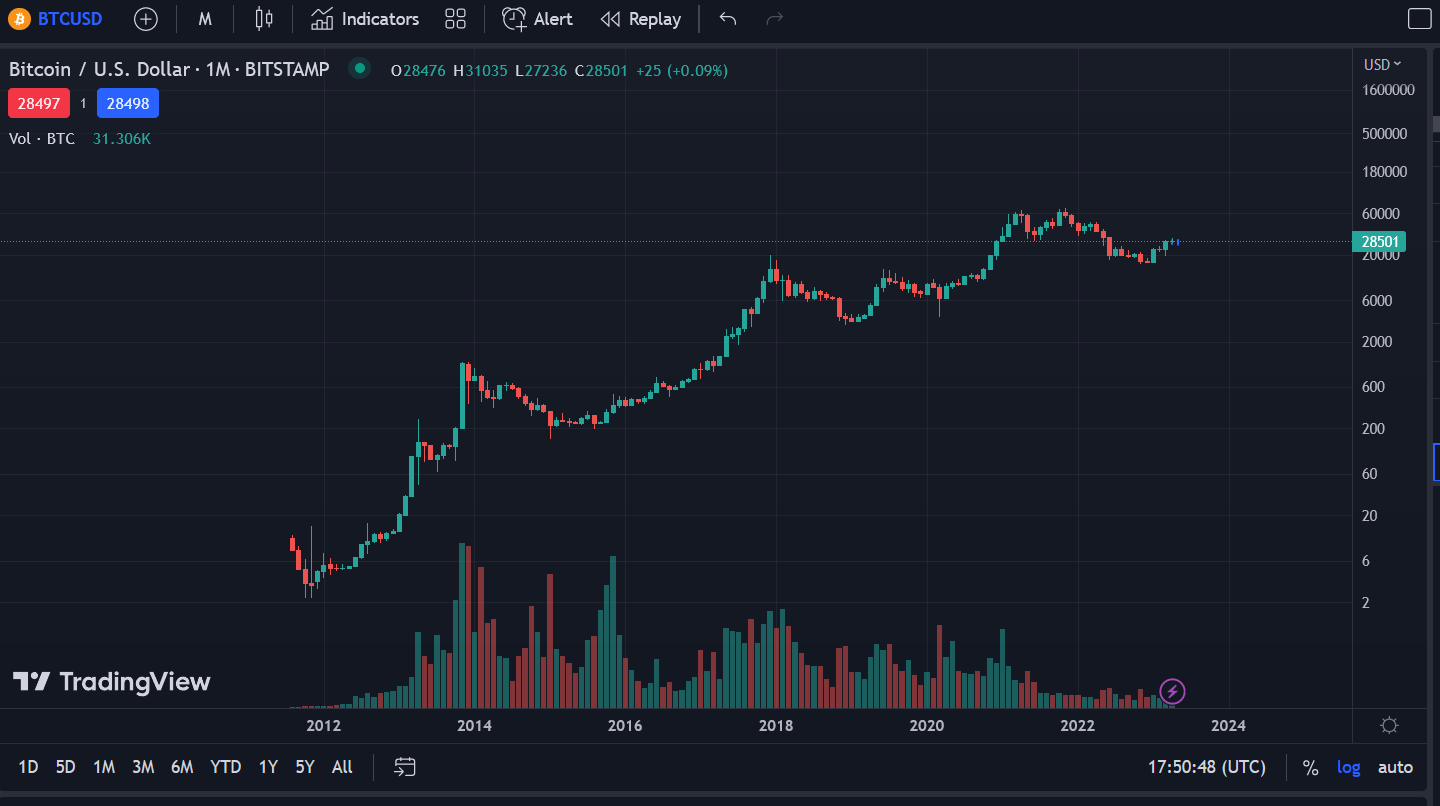The width and height of the screenshot is (1440, 806).
Task: Open chart settings gear icon
Action: pos(1389,726)
